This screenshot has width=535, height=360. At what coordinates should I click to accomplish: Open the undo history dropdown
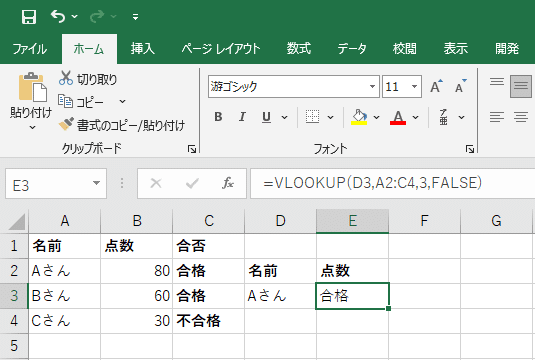click(x=75, y=16)
